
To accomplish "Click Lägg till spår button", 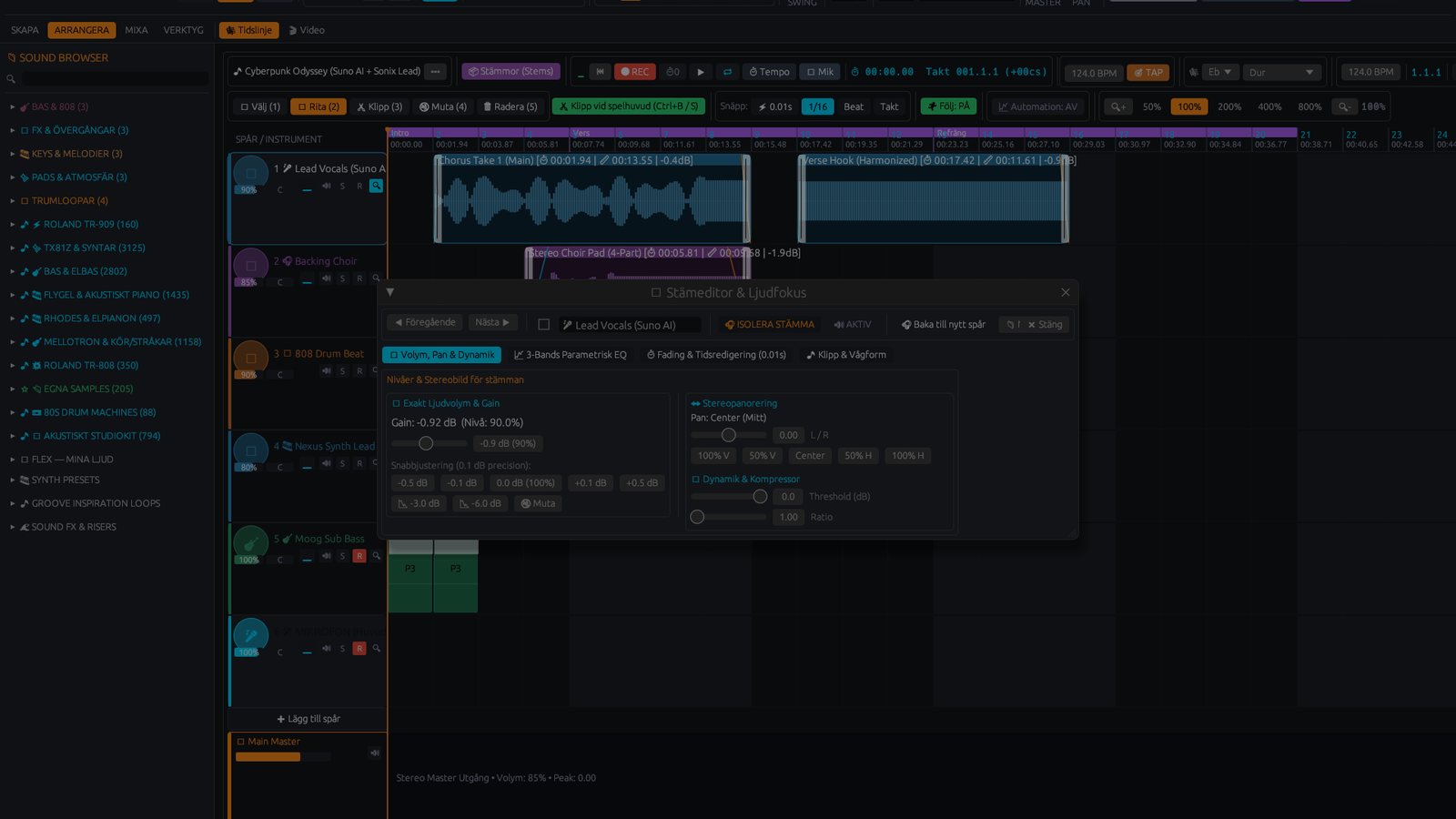I will click(308, 719).
